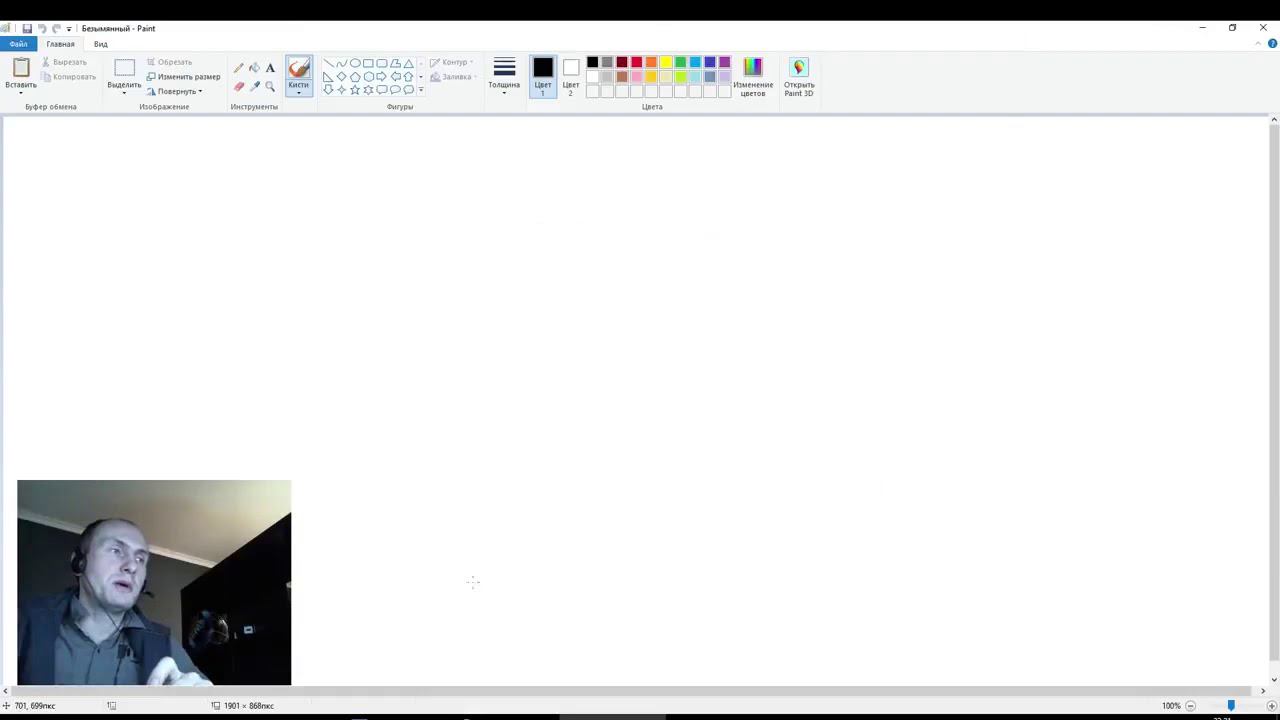Choose the right arrow shape

(x=382, y=76)
